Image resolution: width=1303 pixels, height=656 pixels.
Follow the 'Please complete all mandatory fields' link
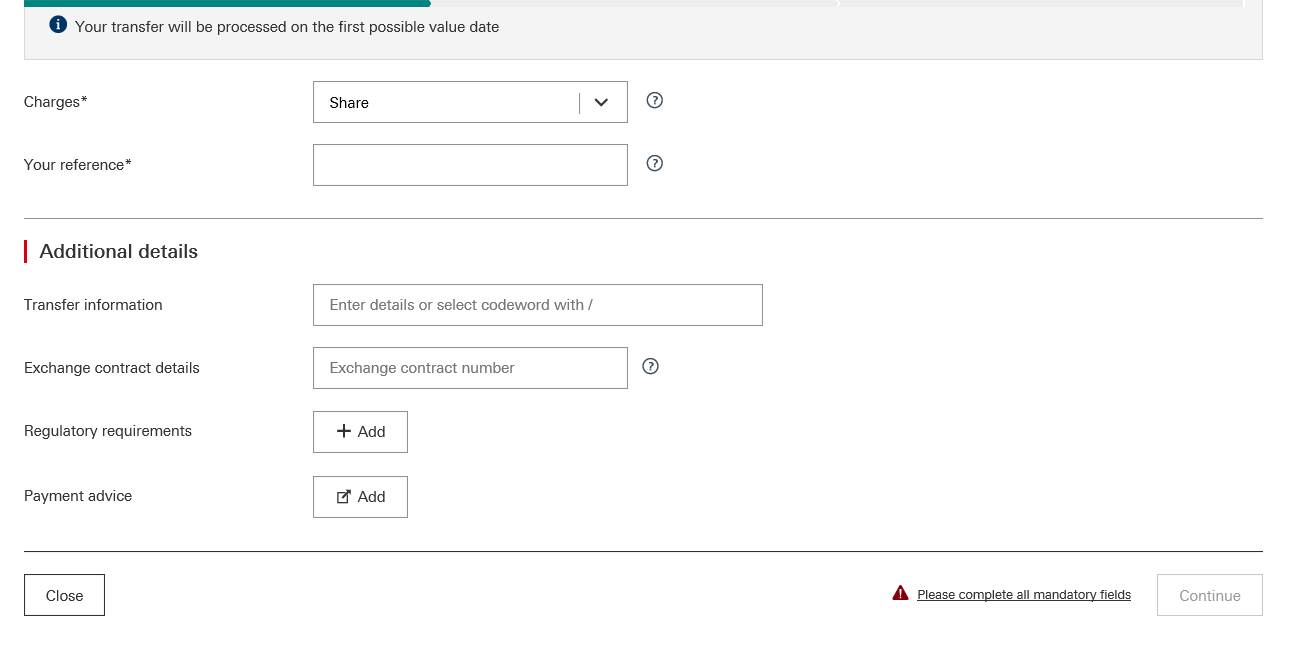coord(1023,595)
